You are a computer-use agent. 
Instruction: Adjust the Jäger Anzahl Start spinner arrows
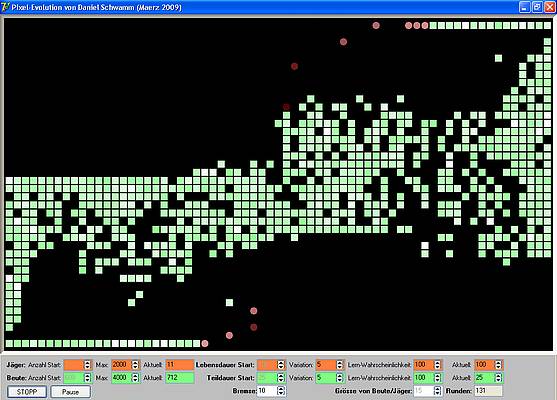point(87,365)
